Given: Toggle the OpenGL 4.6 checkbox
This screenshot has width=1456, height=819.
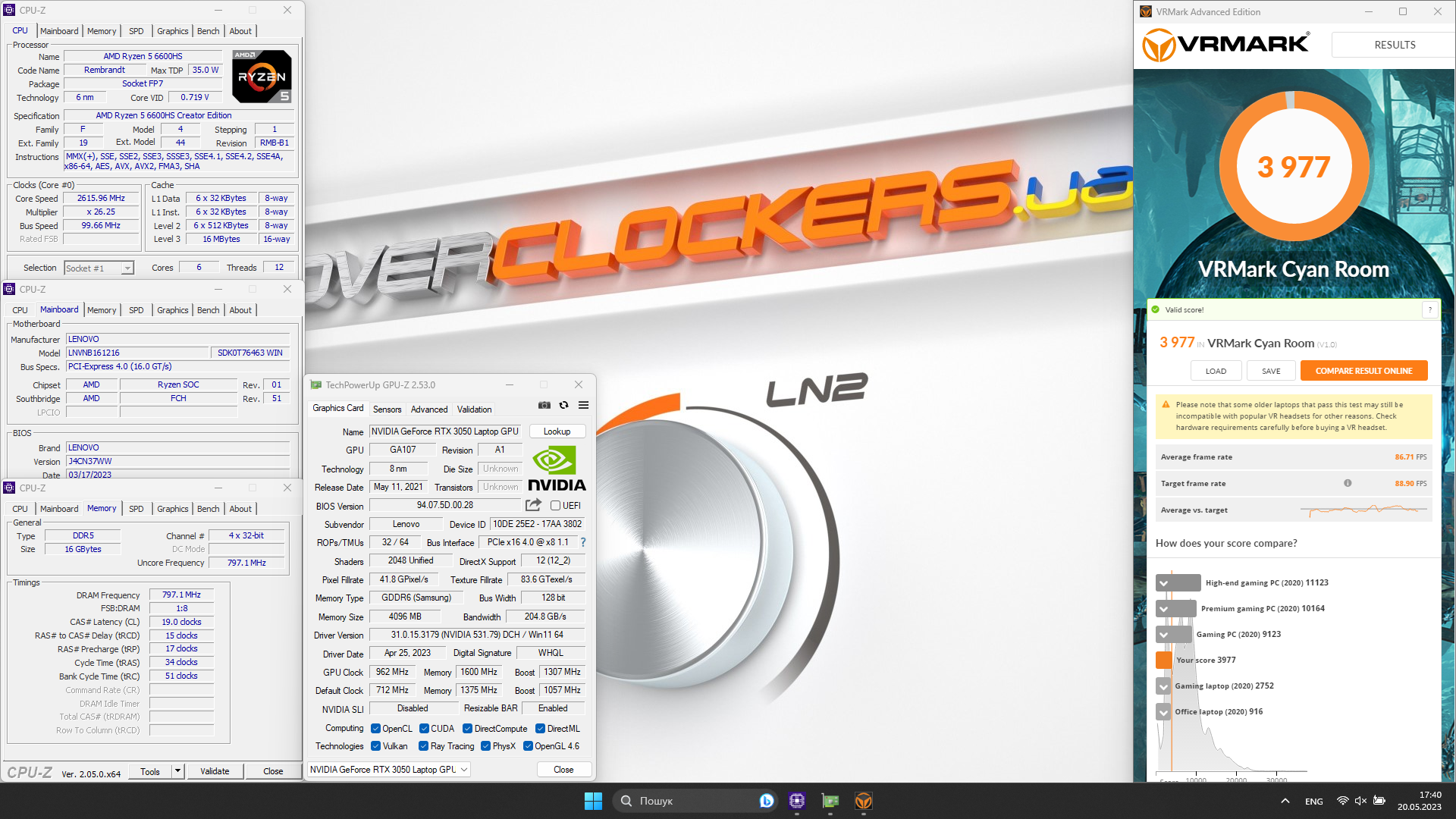Looking at the screenshot, I should 528,746.
